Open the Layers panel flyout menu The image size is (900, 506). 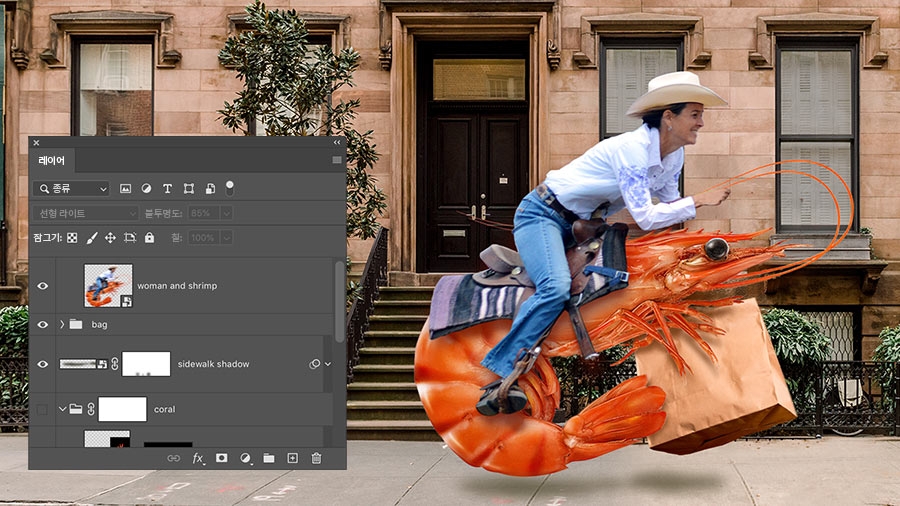pos(337,160)
